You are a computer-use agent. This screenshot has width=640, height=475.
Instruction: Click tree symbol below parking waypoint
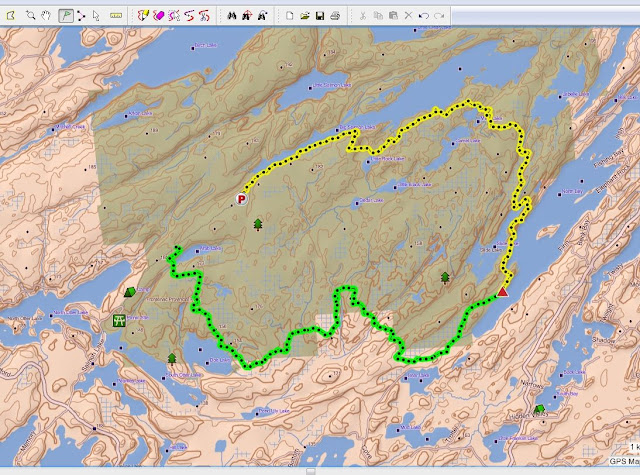(x=258, y=224)
